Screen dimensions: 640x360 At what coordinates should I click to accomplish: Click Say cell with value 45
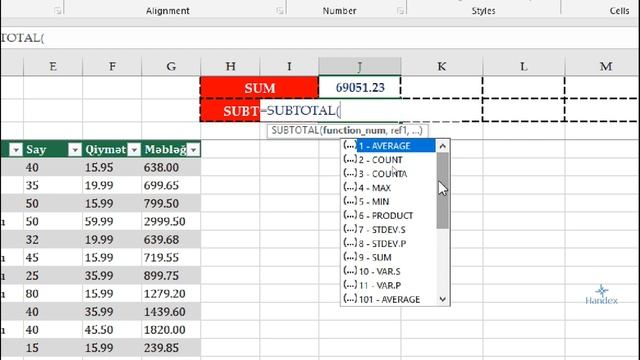click(53, 258)
